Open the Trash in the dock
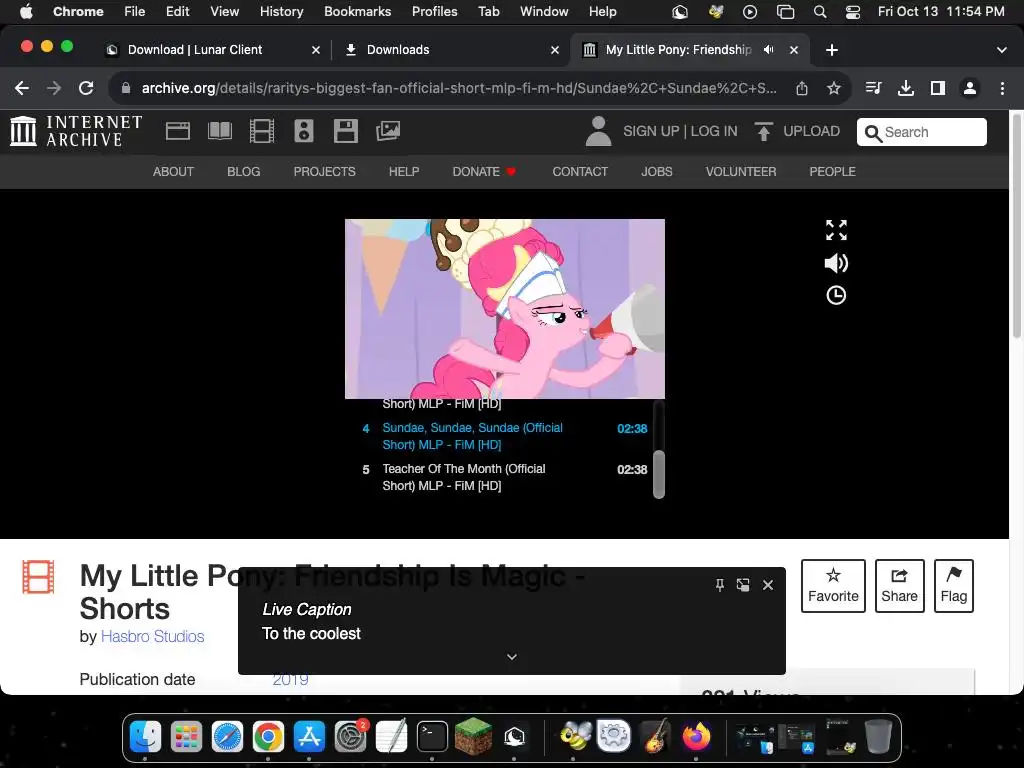Screen dimensions: 1024x768 [x=878, y=737]
